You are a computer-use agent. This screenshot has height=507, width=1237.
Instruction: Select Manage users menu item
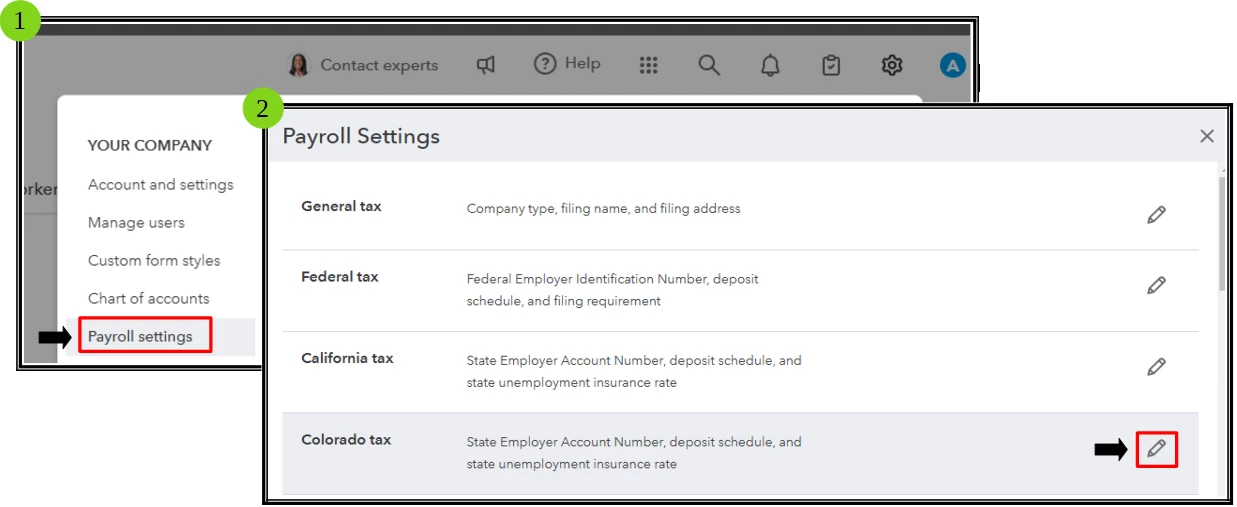(136, 222)
